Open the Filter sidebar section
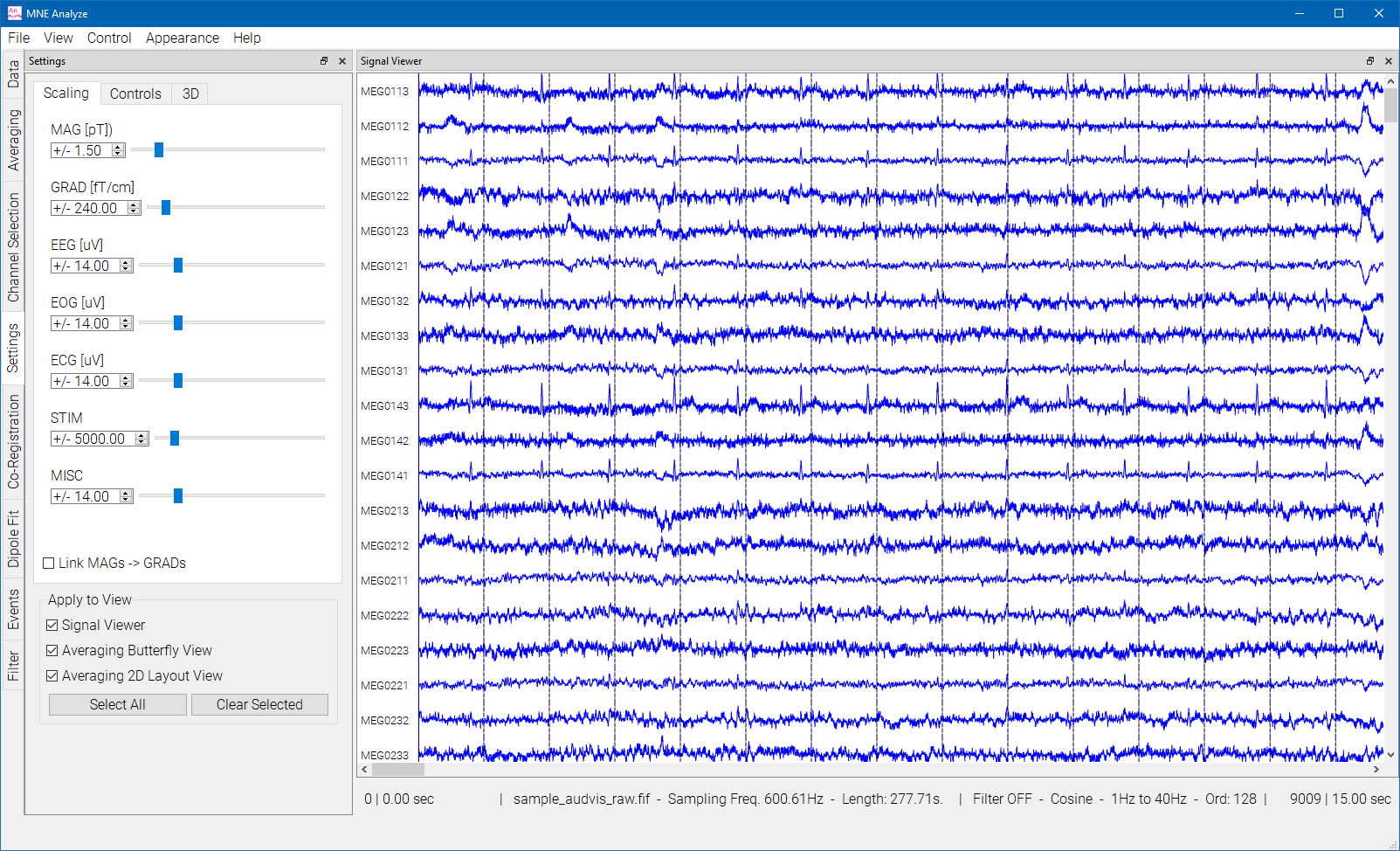This screenshot has width=1400, height=851. click(x=12, y=664)
